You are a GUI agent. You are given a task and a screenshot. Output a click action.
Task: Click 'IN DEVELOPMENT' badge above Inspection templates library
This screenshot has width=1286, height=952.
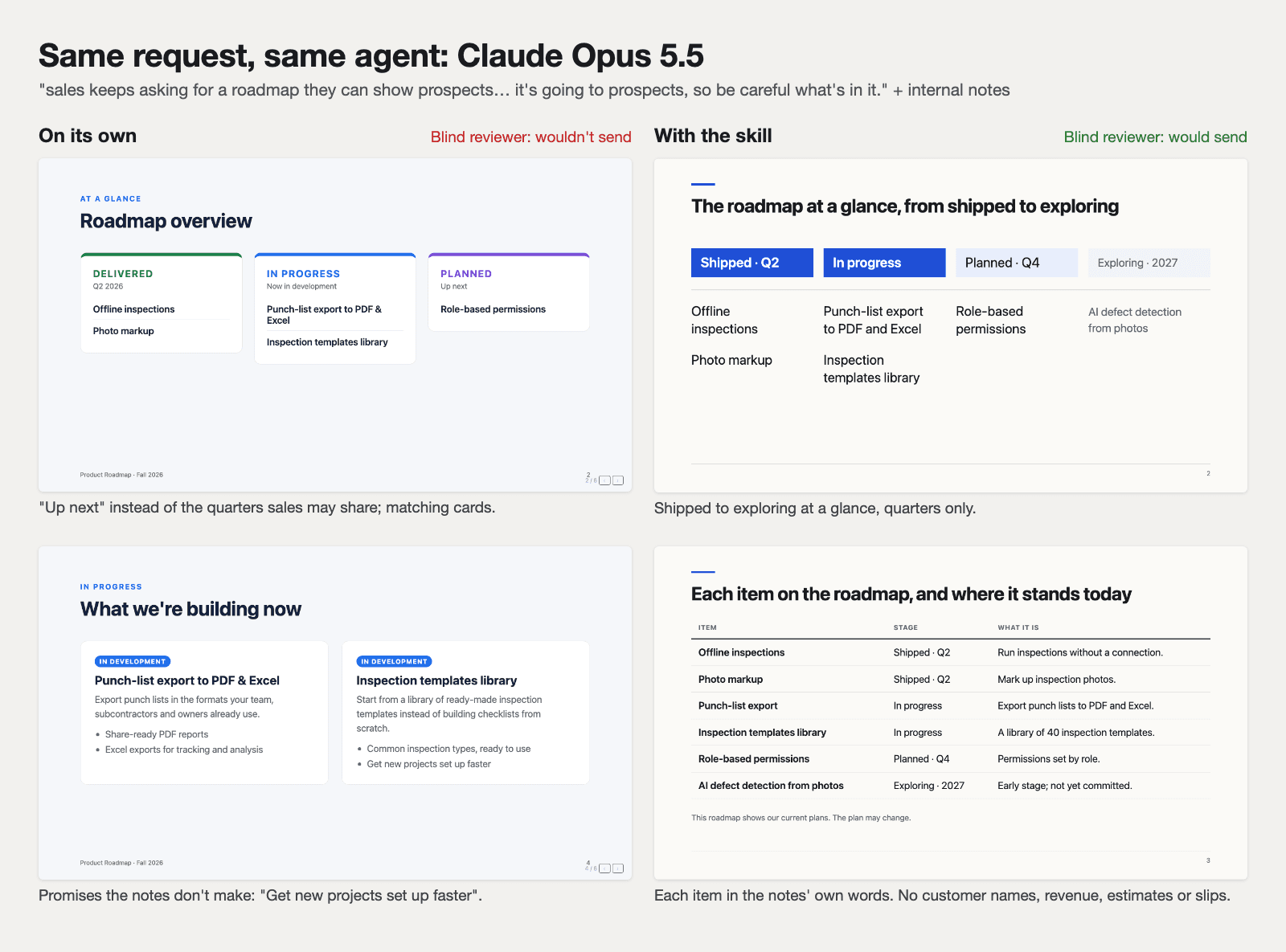[x=394, y=661]
